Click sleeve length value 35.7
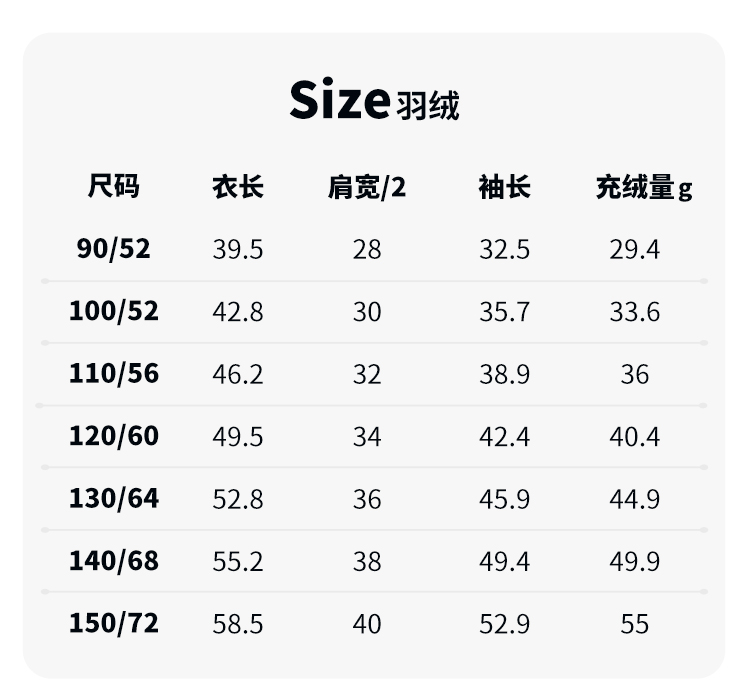 504,312
